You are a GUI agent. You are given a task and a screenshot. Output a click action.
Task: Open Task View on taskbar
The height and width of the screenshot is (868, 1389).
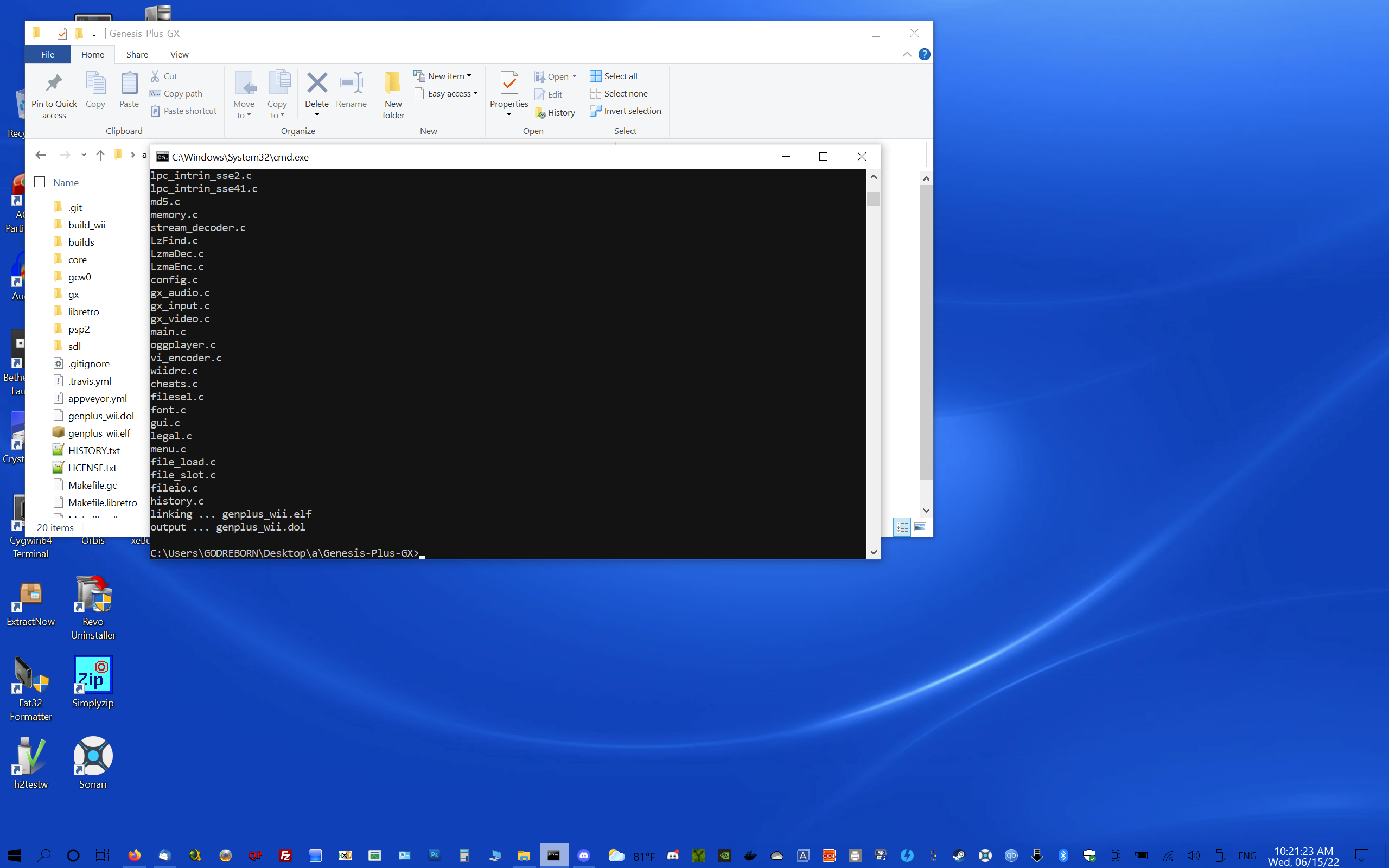(x=102, y=856)
